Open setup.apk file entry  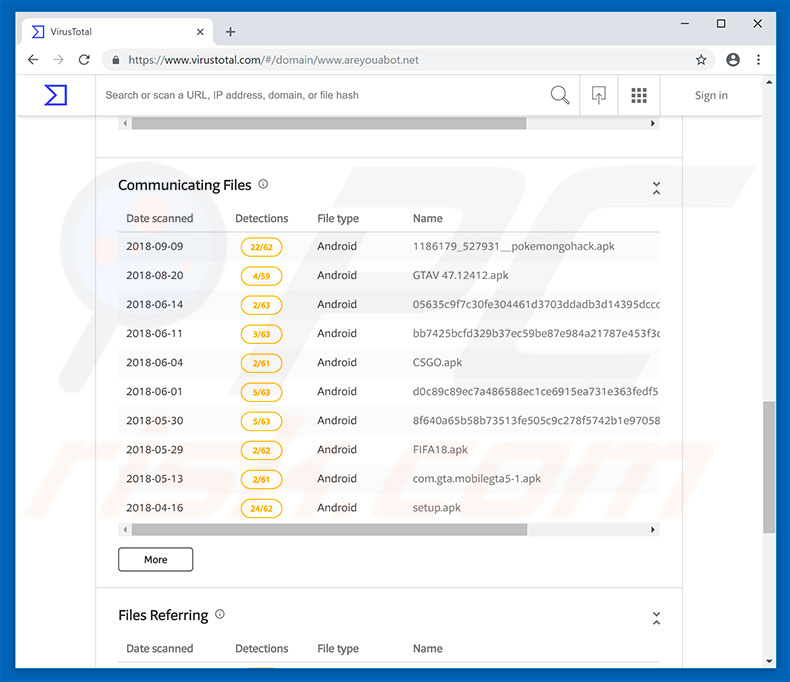click(437, 508)
